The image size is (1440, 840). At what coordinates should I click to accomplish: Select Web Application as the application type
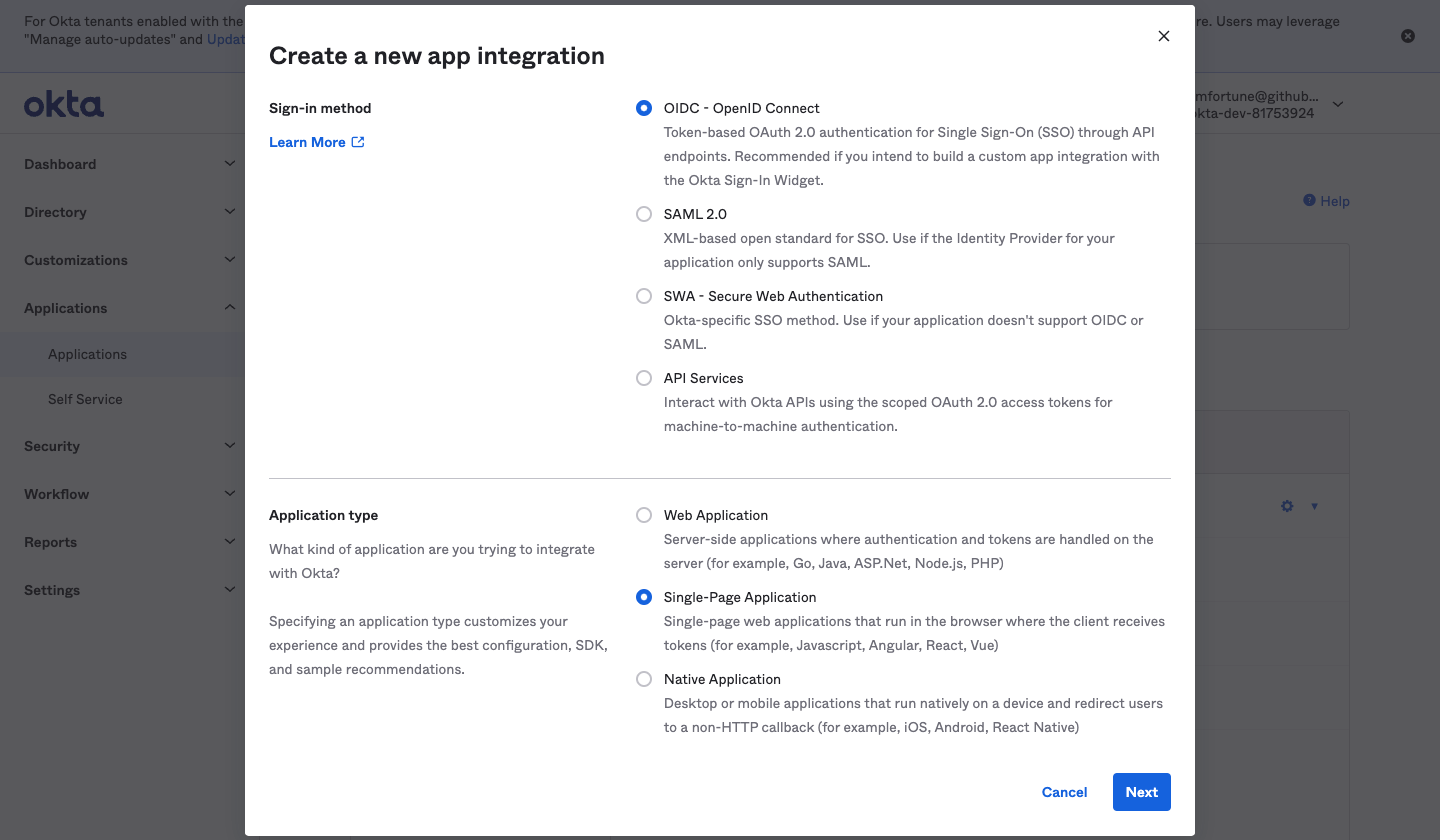(x=643, y=514)
